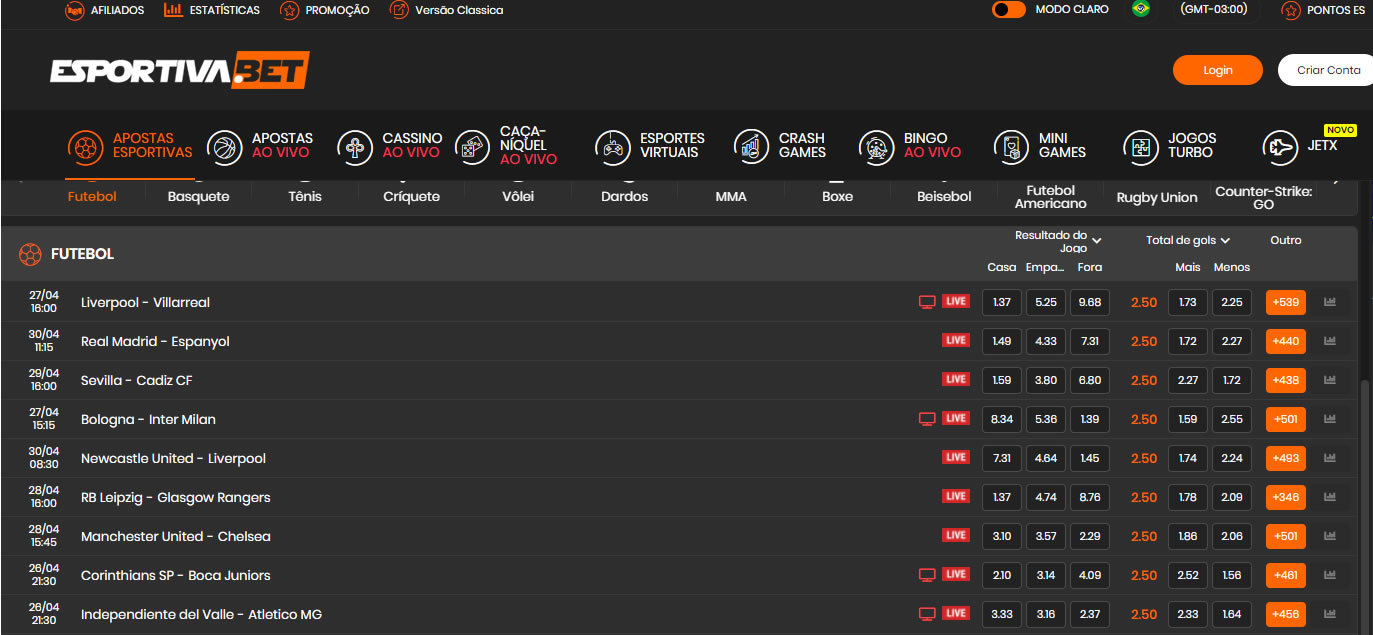The height and width of the screenshot is (635, 1373).
Task: Click the Bingo Ao Vivo icon
Action: click(876, 147)
